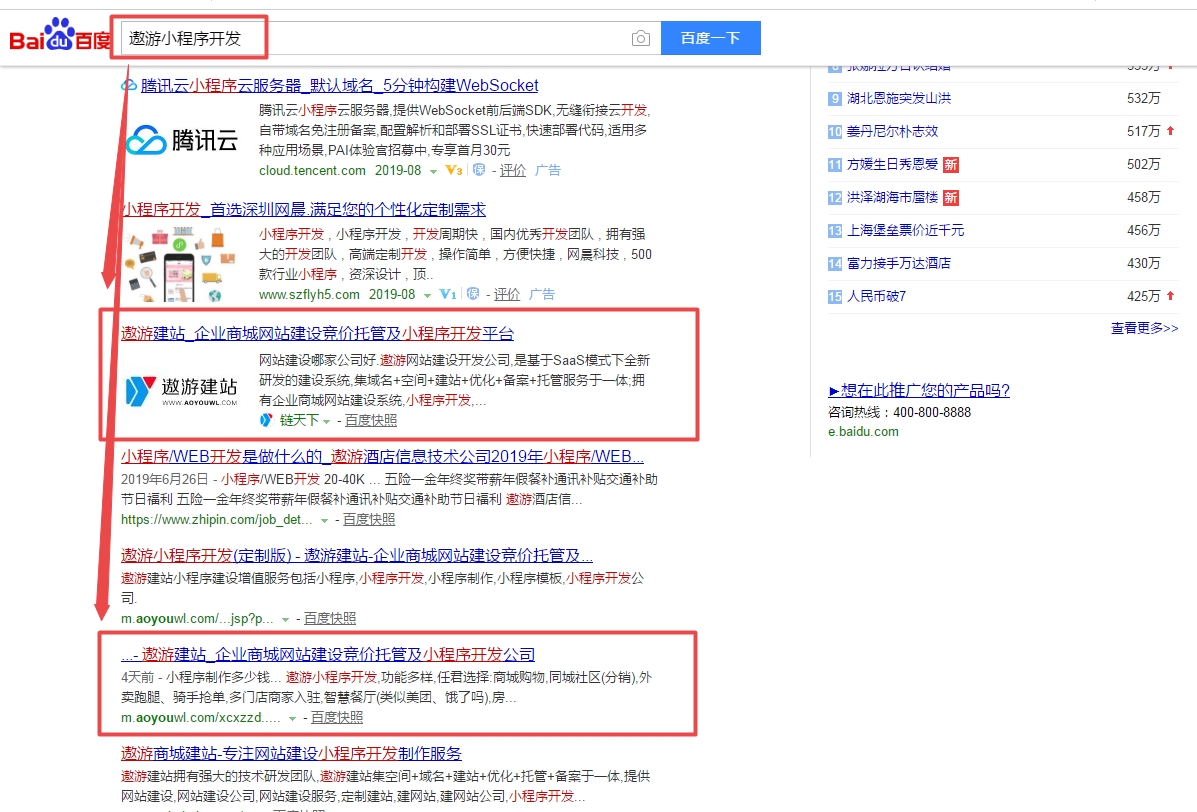Open the 腾讯云 logo thumbnail
This screenshot has height=812, width=1197.
(x=182, y=140)
